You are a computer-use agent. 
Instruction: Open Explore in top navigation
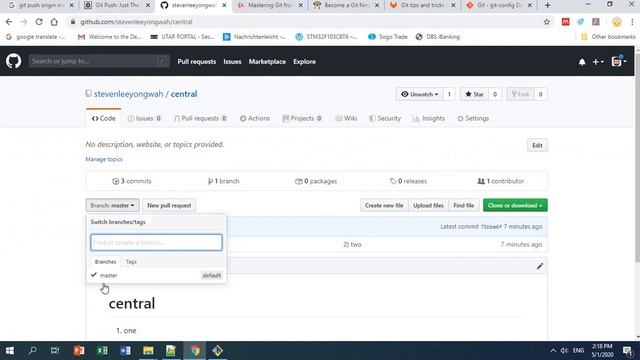[x=304, y=62]
